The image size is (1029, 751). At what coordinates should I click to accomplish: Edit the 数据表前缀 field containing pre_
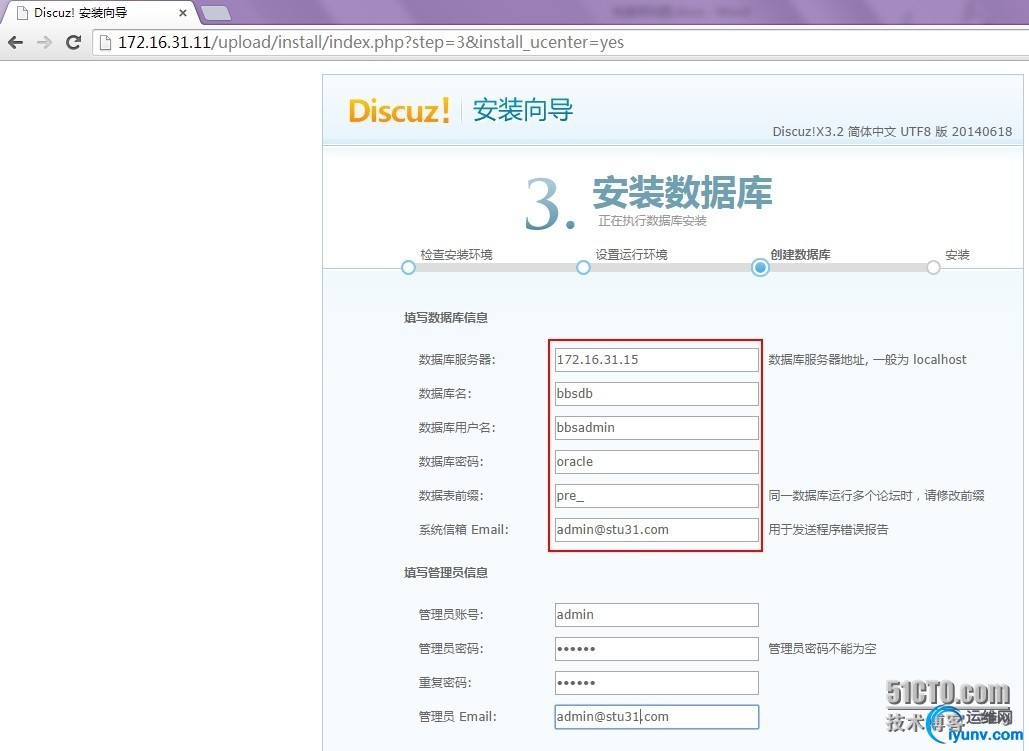[x=656, y=496]
